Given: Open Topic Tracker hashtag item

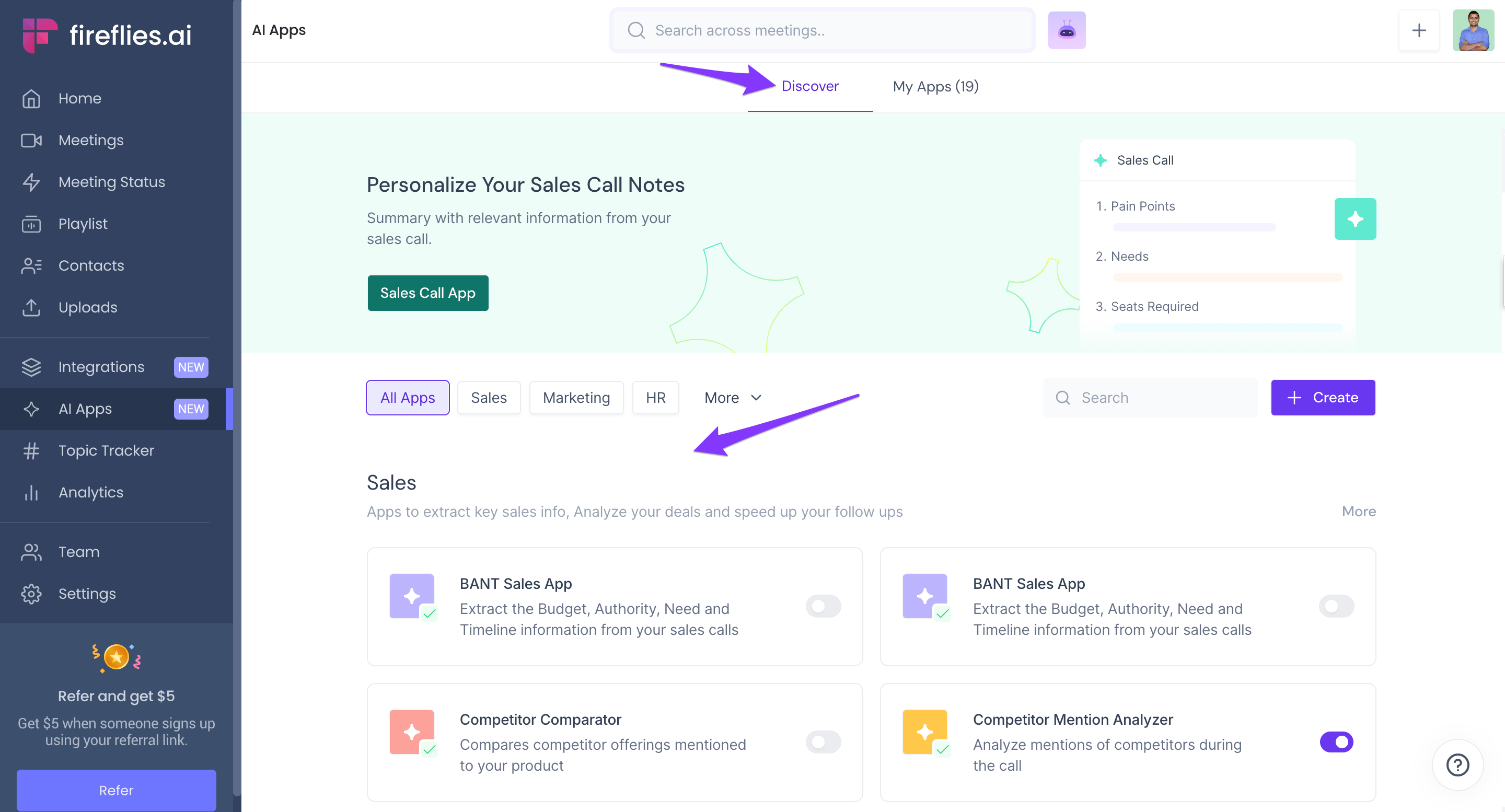Looking at the screenshot, I should [106, 450].
